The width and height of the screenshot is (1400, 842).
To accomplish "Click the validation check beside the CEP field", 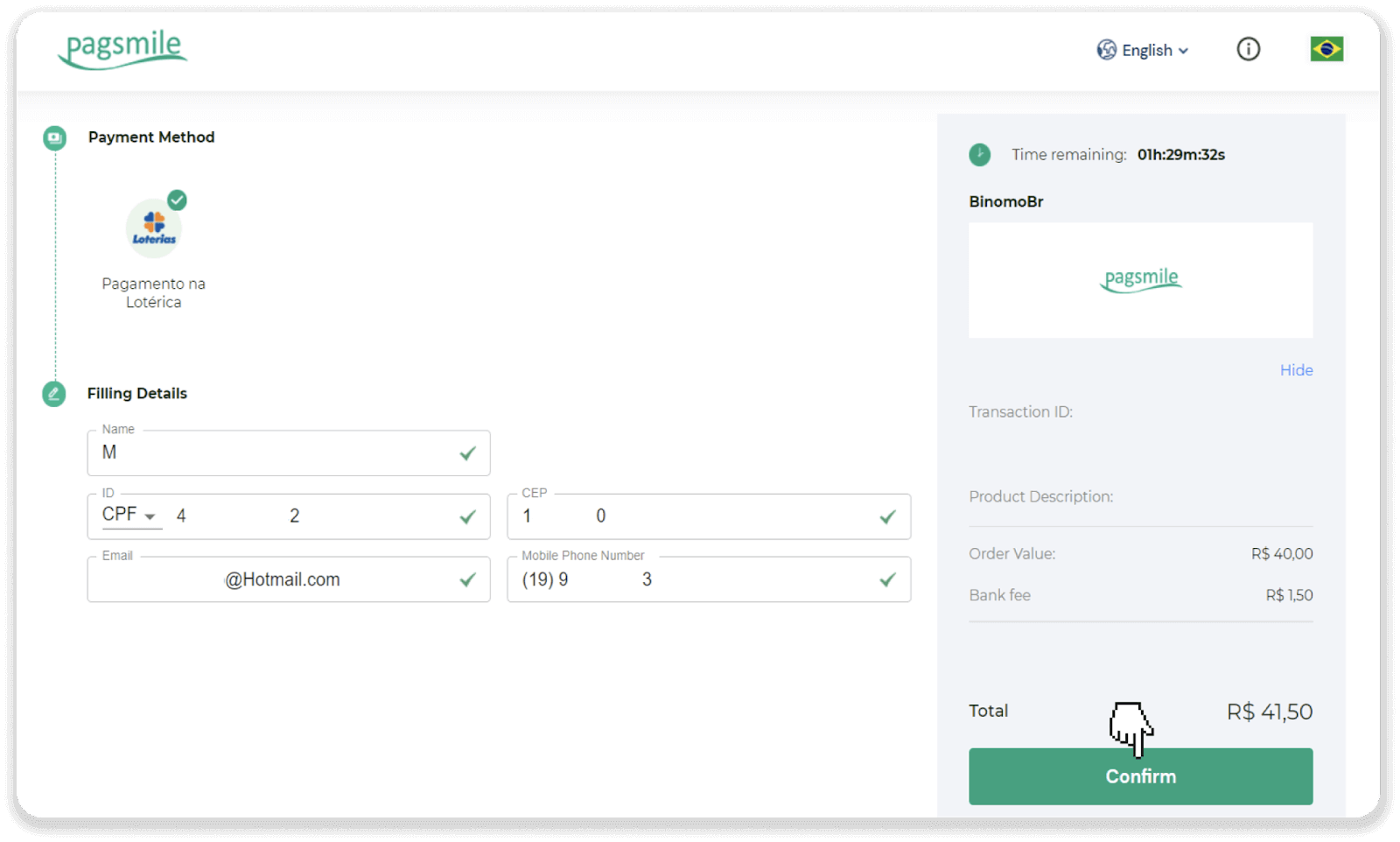I will pos(887,516).
